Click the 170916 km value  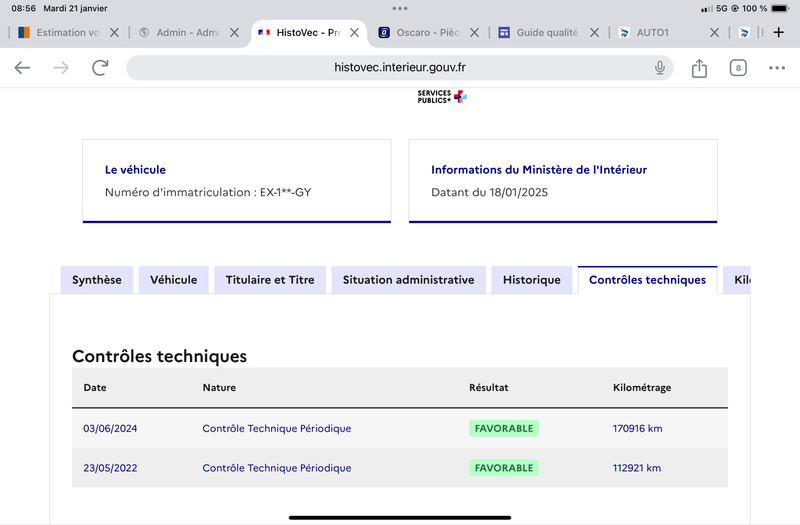point(637,428)
